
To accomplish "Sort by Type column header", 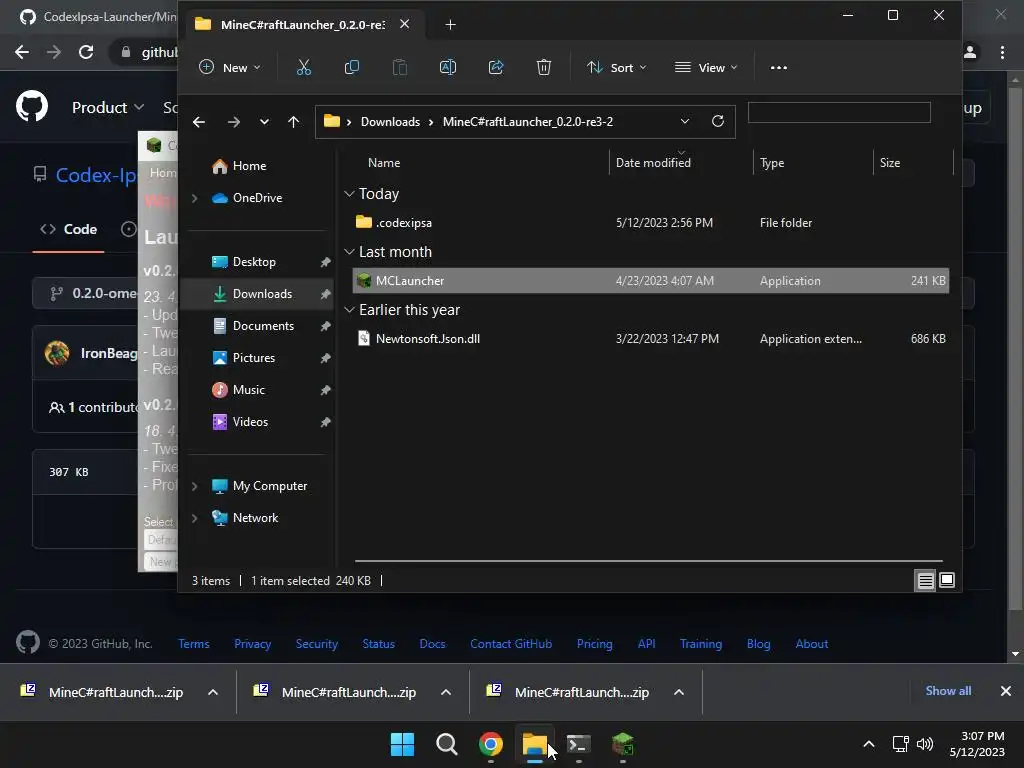I will [x=772, y=163].
